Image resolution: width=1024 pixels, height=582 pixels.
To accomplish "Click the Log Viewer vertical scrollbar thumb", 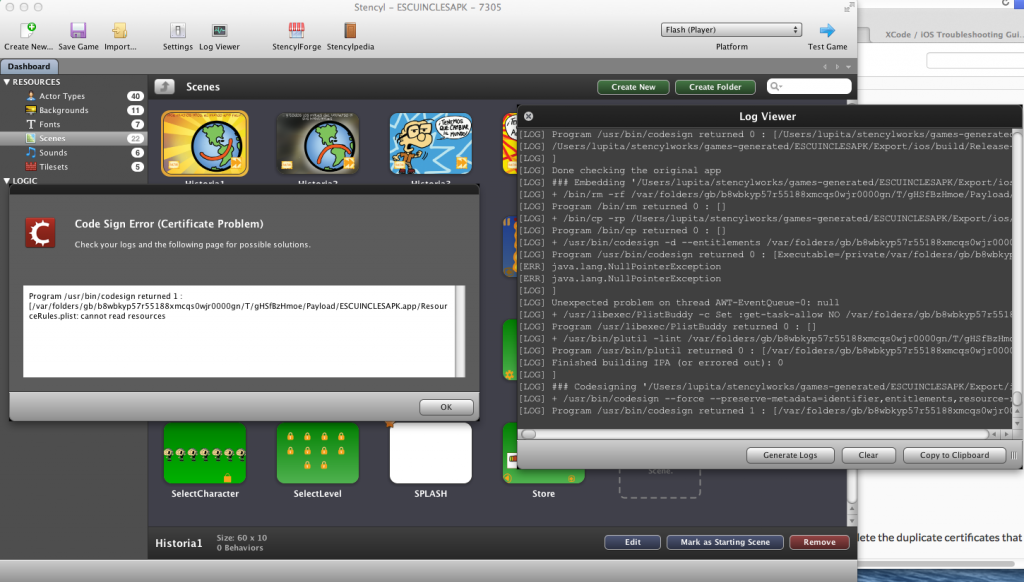I will point(1017,398).
